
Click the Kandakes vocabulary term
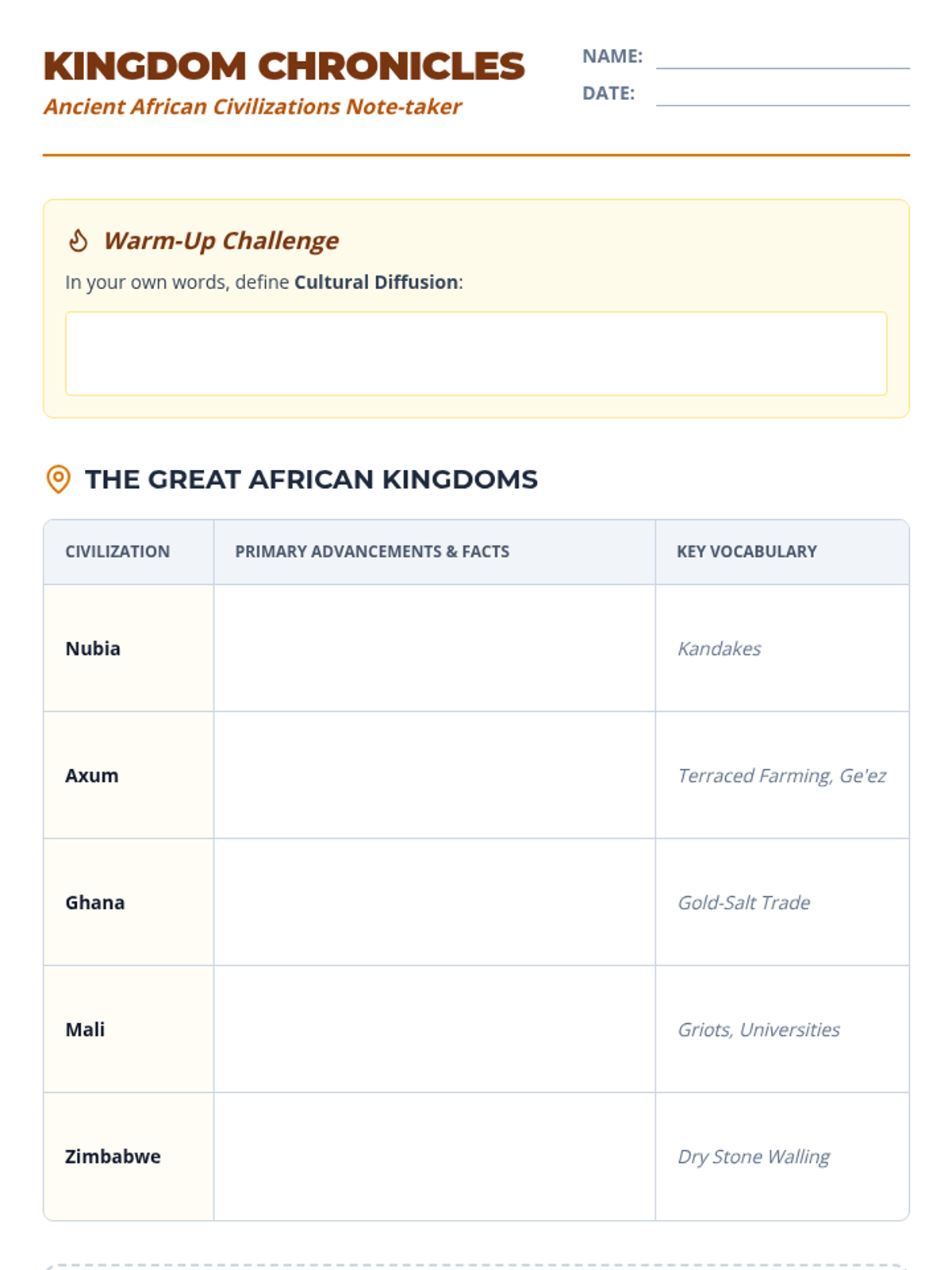click(719, 649)
